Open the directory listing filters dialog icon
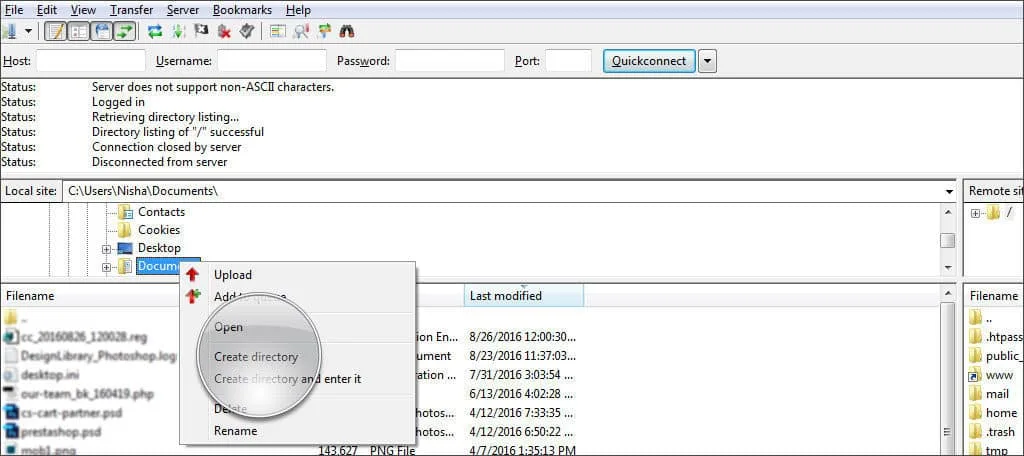 coord(278,31)
